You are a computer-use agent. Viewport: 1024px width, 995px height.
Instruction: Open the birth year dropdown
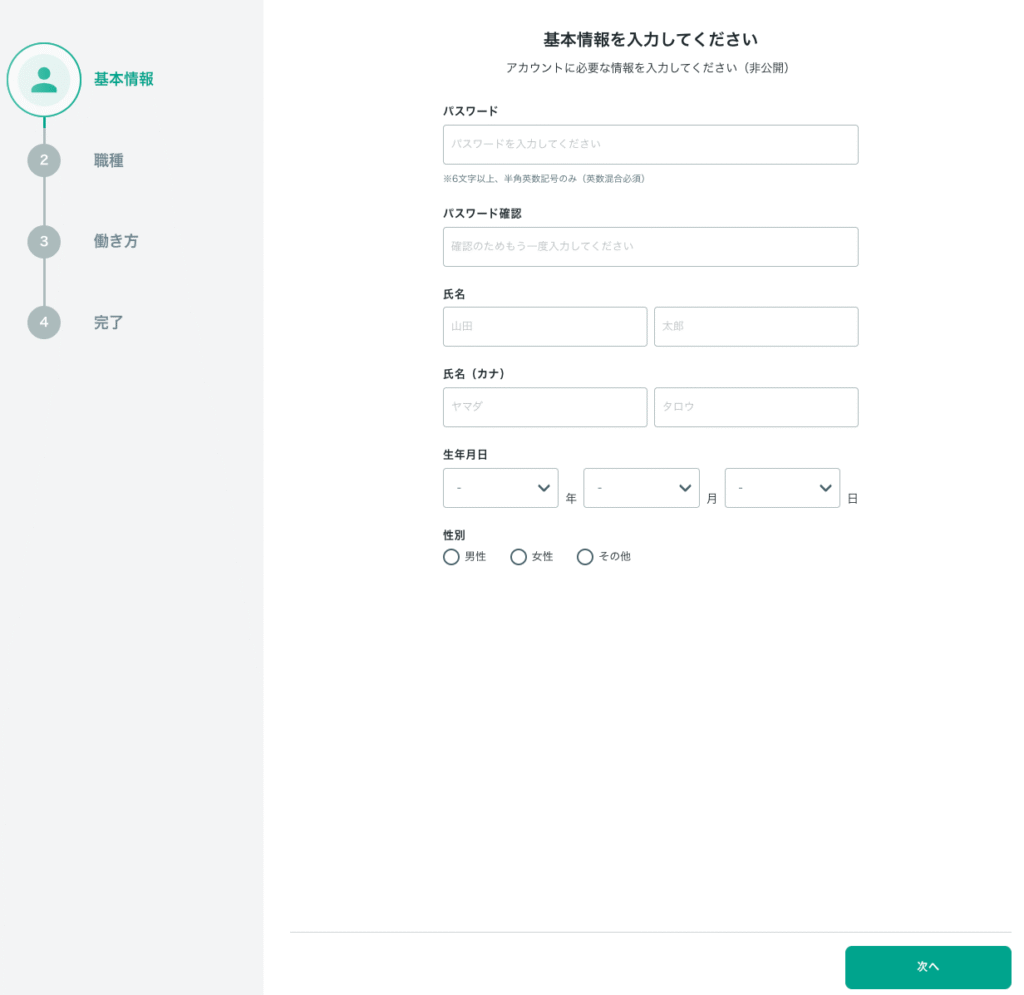point(500,488)
